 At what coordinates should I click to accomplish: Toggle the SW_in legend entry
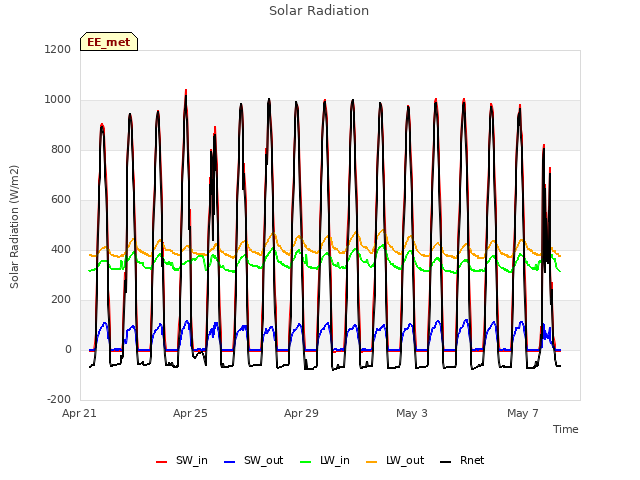[182, 460]
